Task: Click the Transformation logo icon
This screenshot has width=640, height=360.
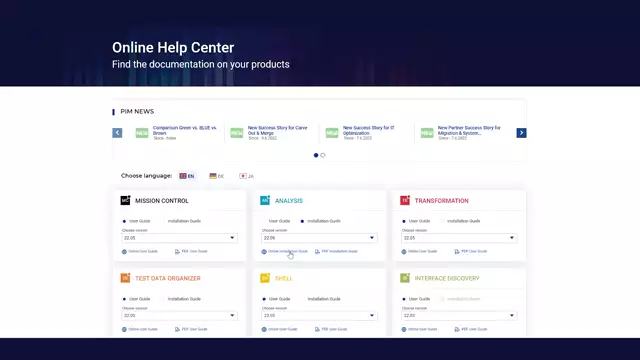Action: pos(405,200)
